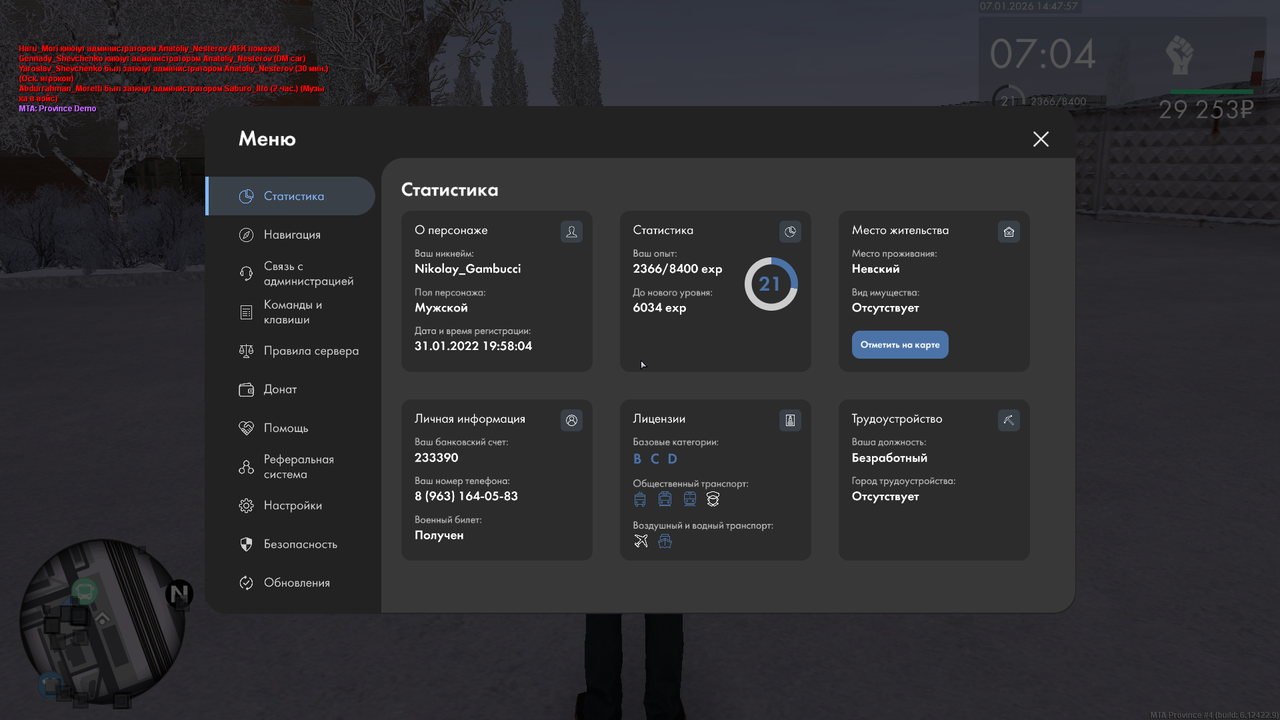Click license category C
This screenshot has height=720, width=1280.
655,459
